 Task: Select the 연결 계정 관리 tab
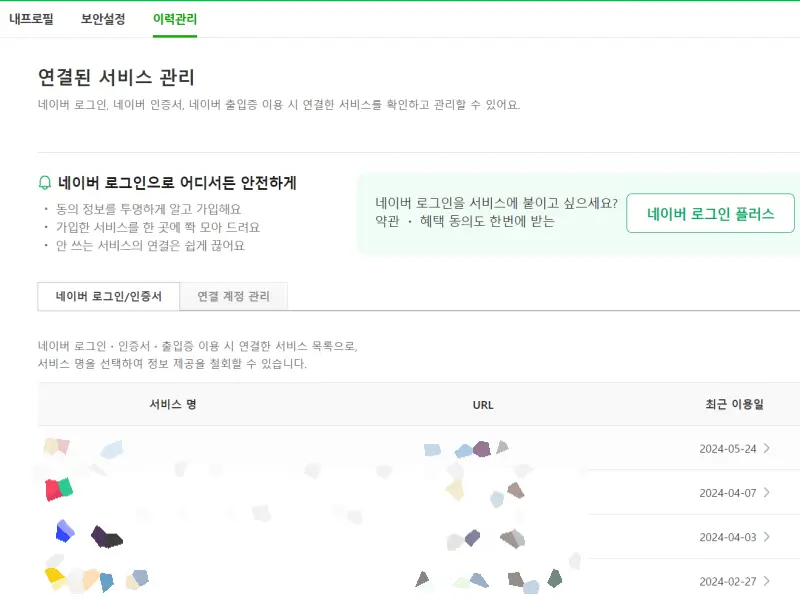click(x=233, y=296)
